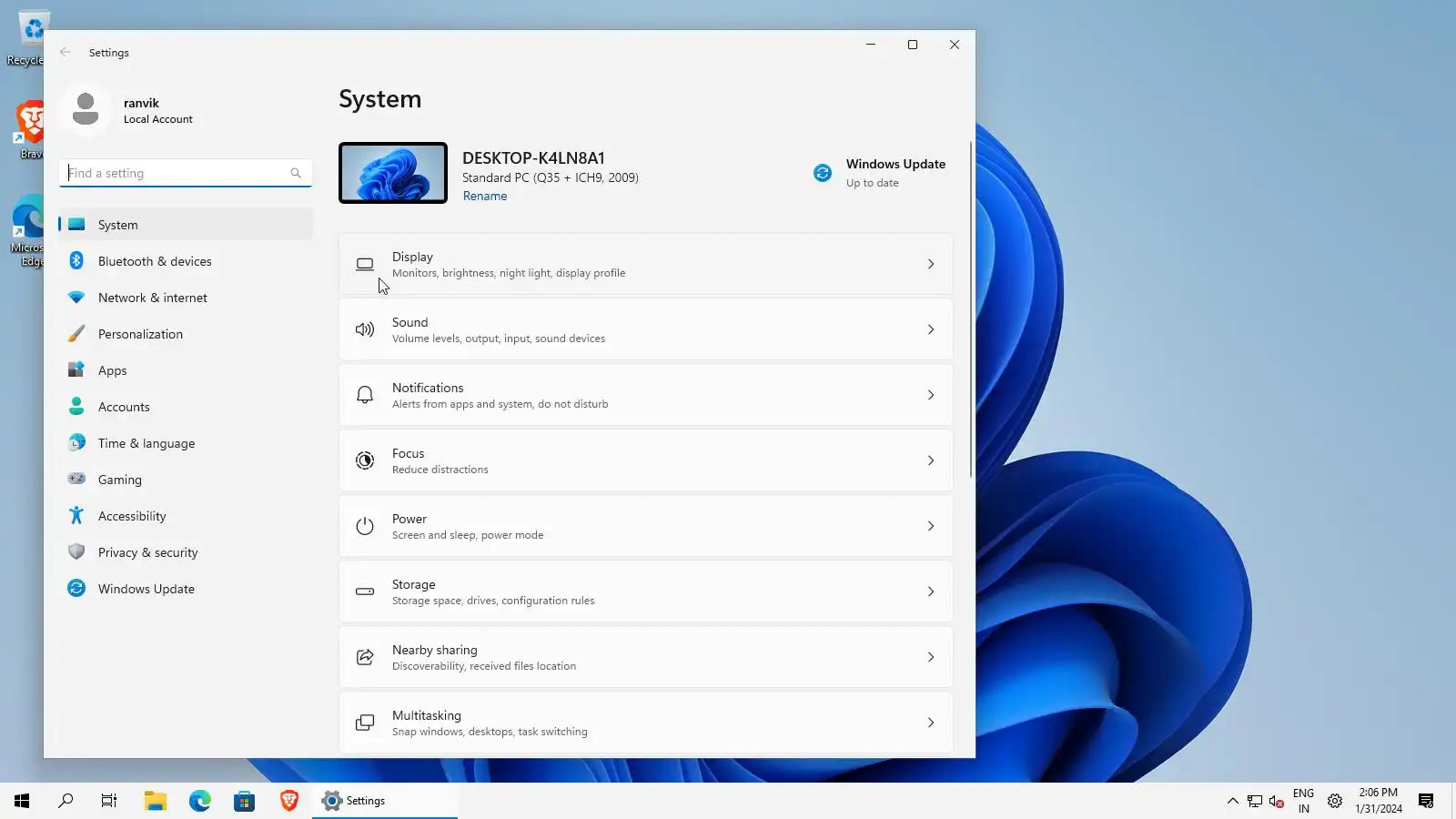Click the Notifications bell icon
This screenshot has width=1456, height=819.
point(365,395)
